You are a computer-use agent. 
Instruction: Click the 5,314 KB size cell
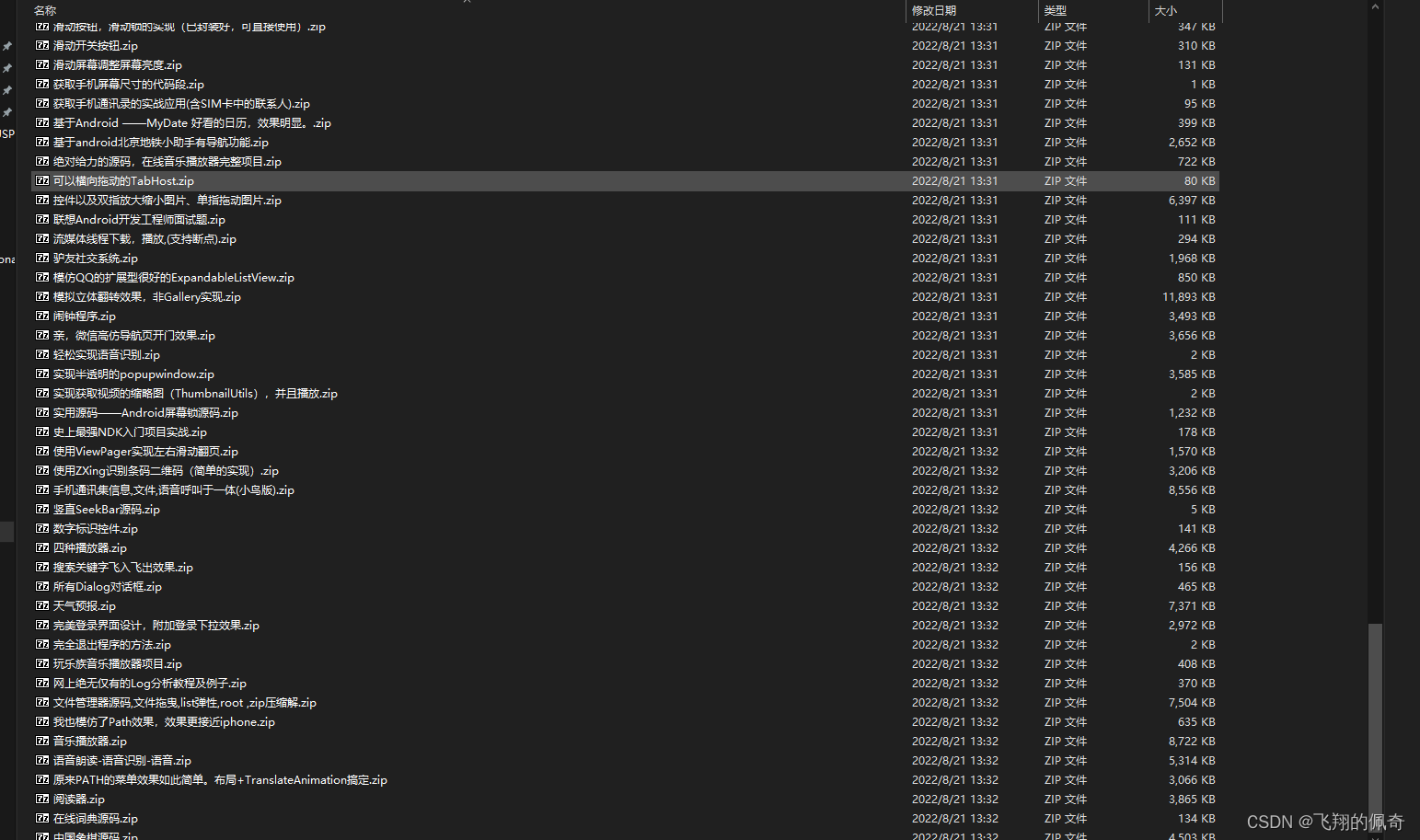(1192, 760)
